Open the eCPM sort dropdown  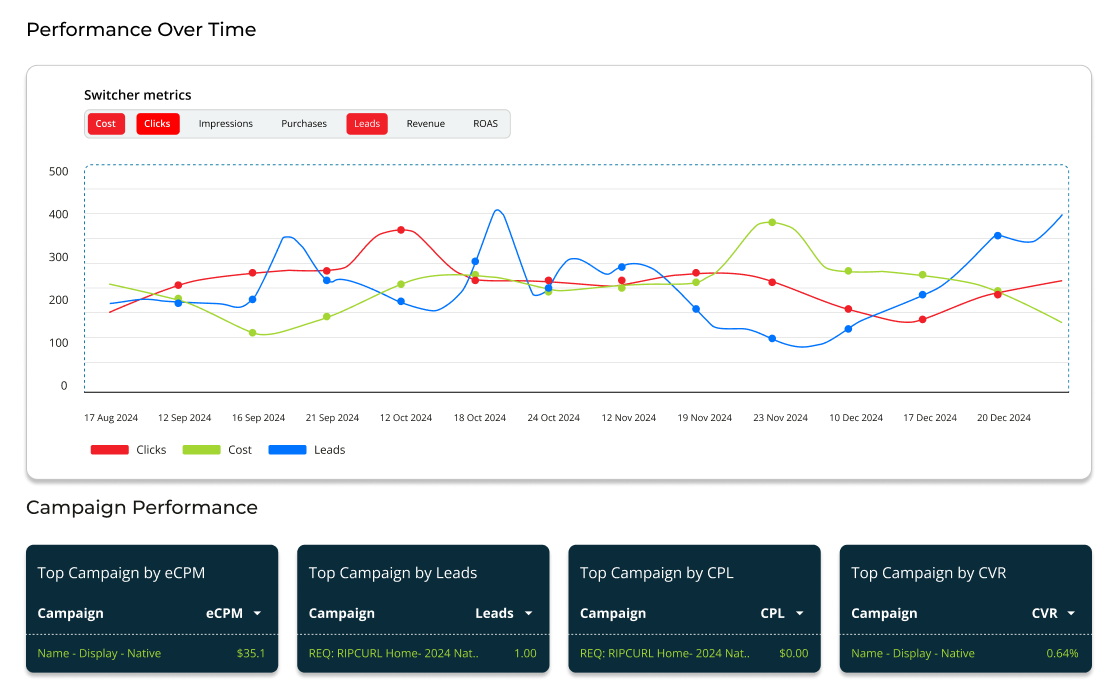tap(255, 613)
